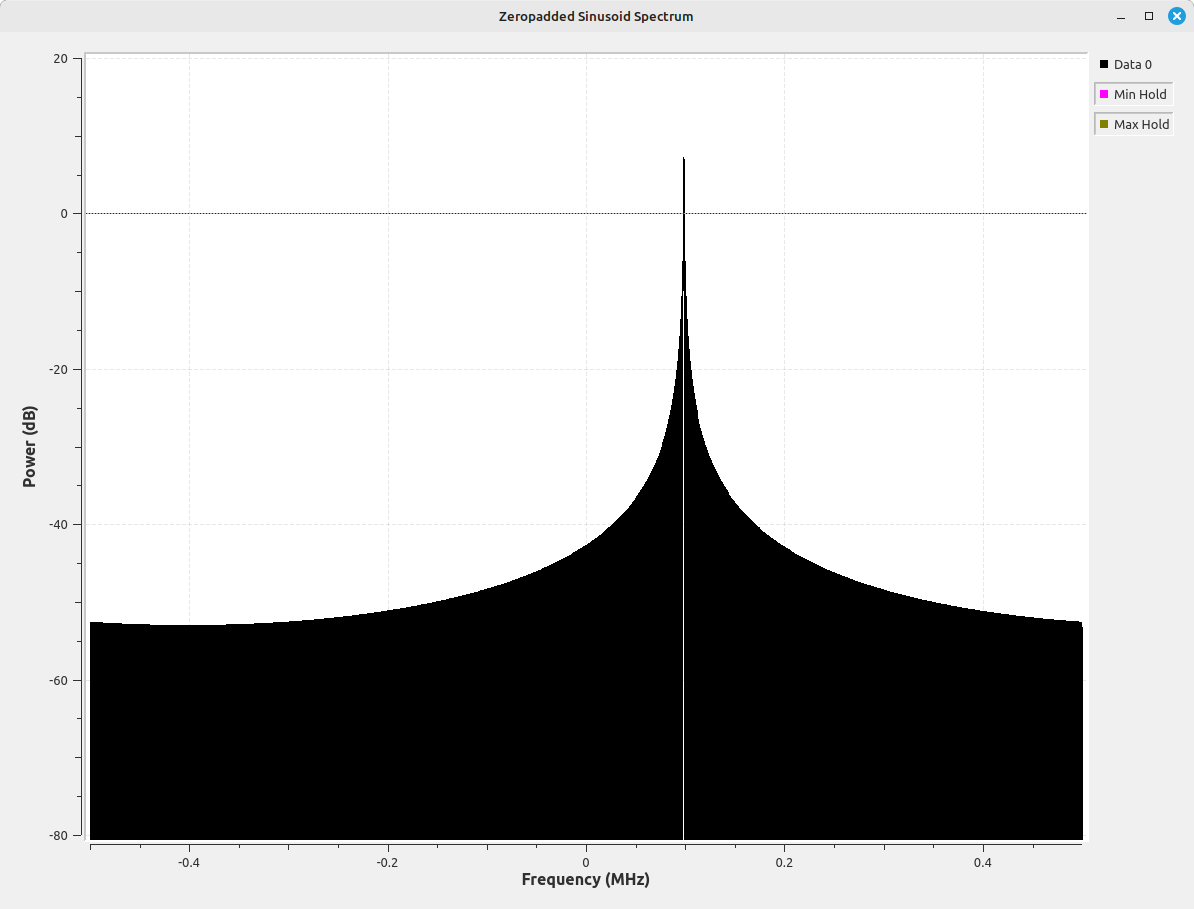
Task: Minimize the spectrum plot window
Action: pyautogui.click(x=1123, y=16)
